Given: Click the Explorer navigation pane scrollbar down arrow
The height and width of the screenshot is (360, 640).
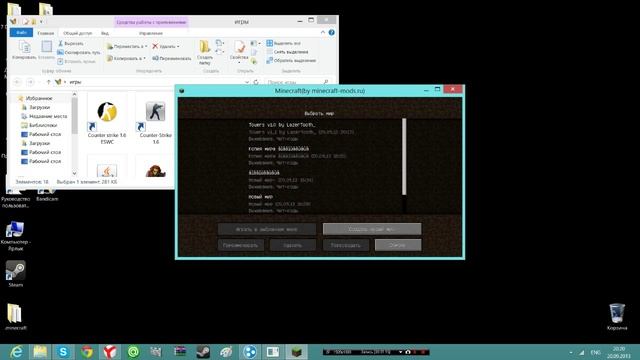Looking at the screenshot, I should point(74,173).
